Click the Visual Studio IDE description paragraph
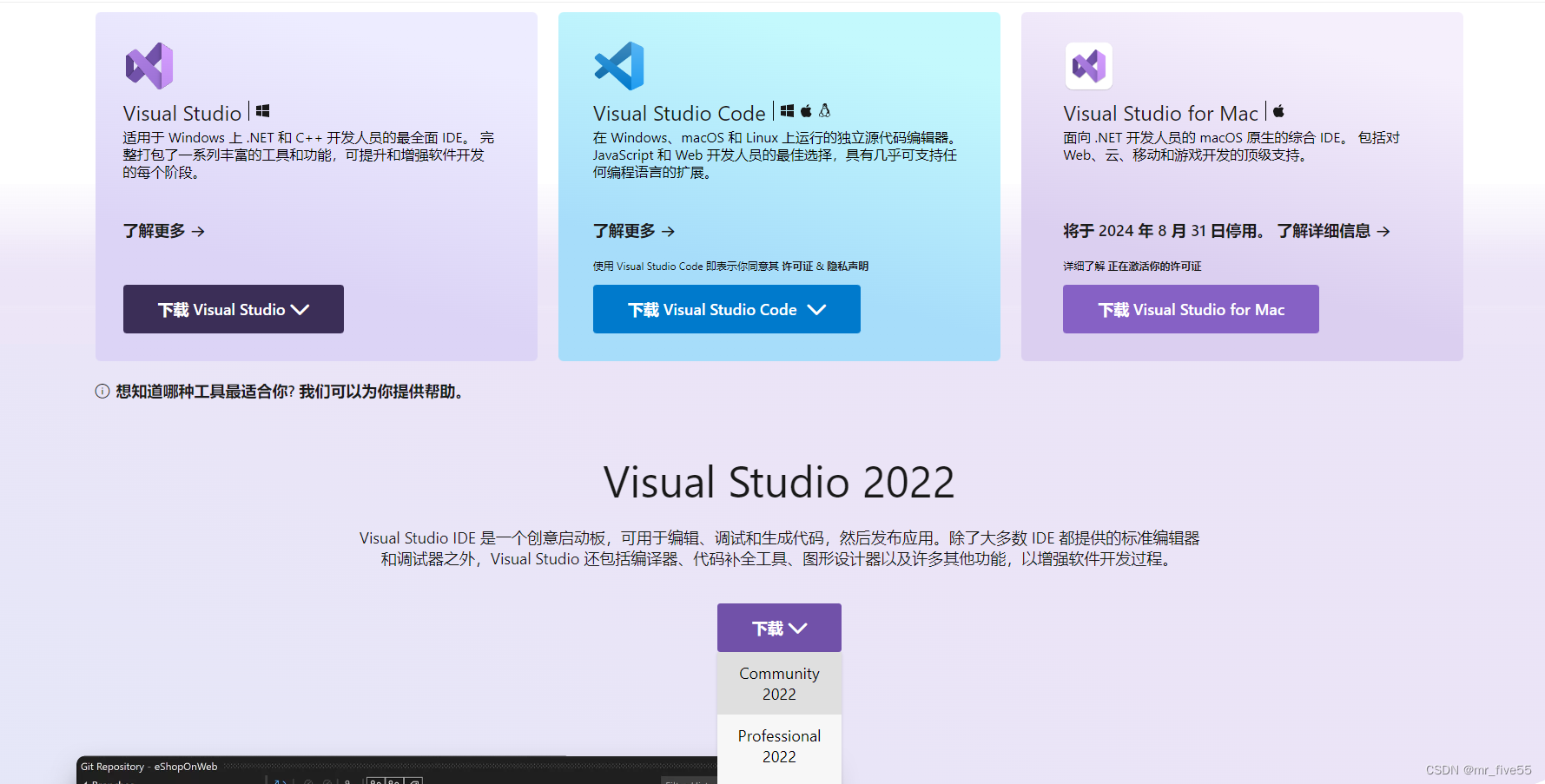1545x784 pixels. 779,549
